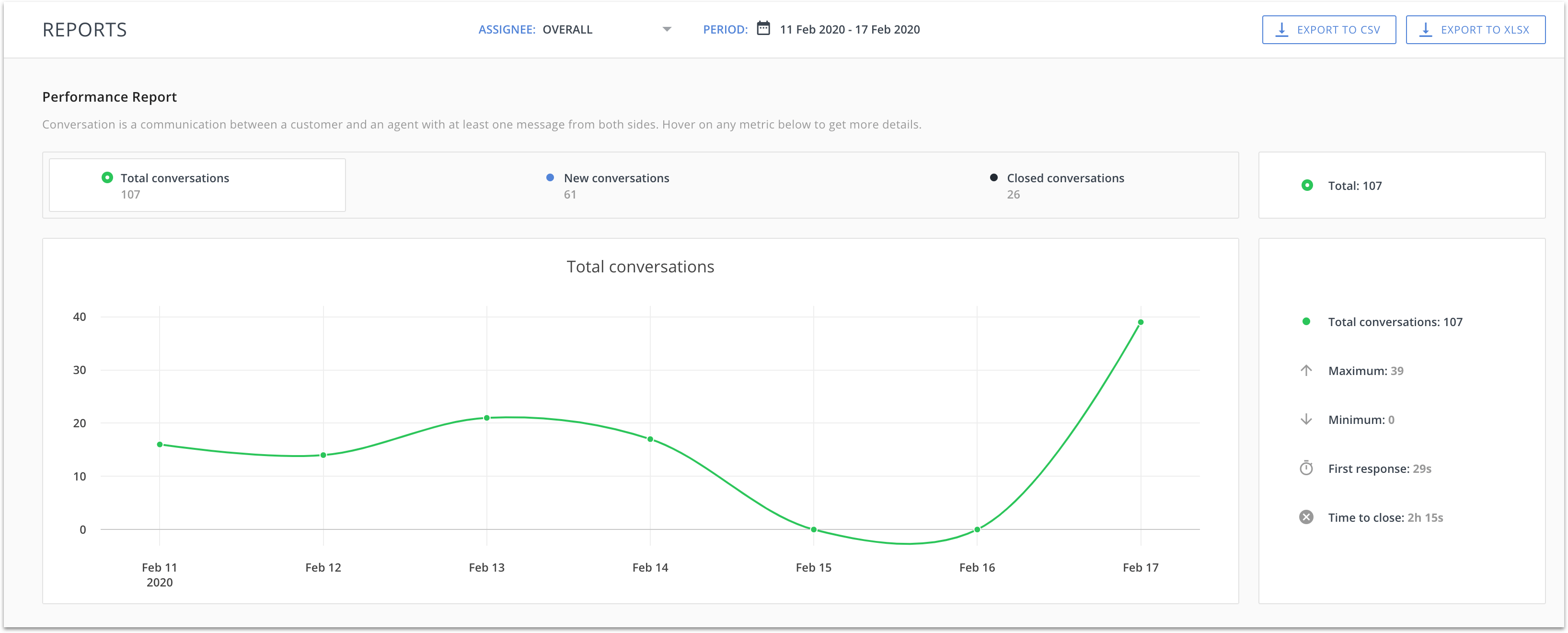The image size is (1568, 633).
Task: Click the Total: 107 summary text
Action: pyautogui.click(x=1355, y=186)
